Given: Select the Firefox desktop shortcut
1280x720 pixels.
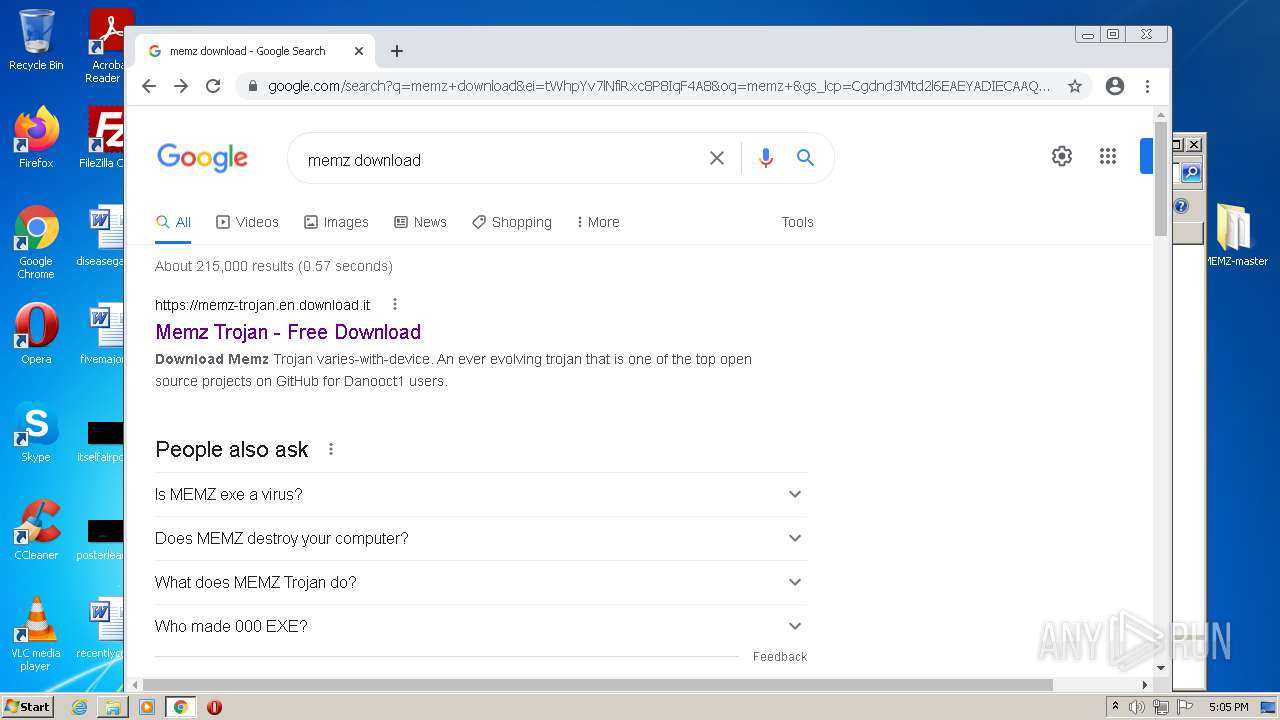Looking at the screenshot, I should point(36,138).
